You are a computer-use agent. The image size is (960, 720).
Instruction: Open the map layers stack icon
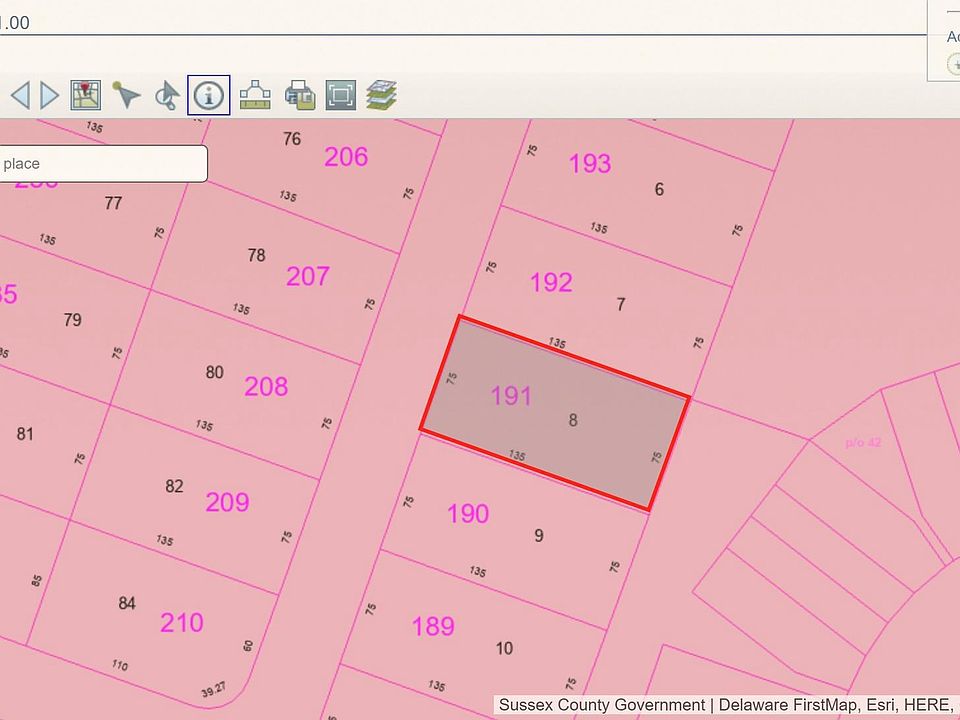[x=381, y=95]
